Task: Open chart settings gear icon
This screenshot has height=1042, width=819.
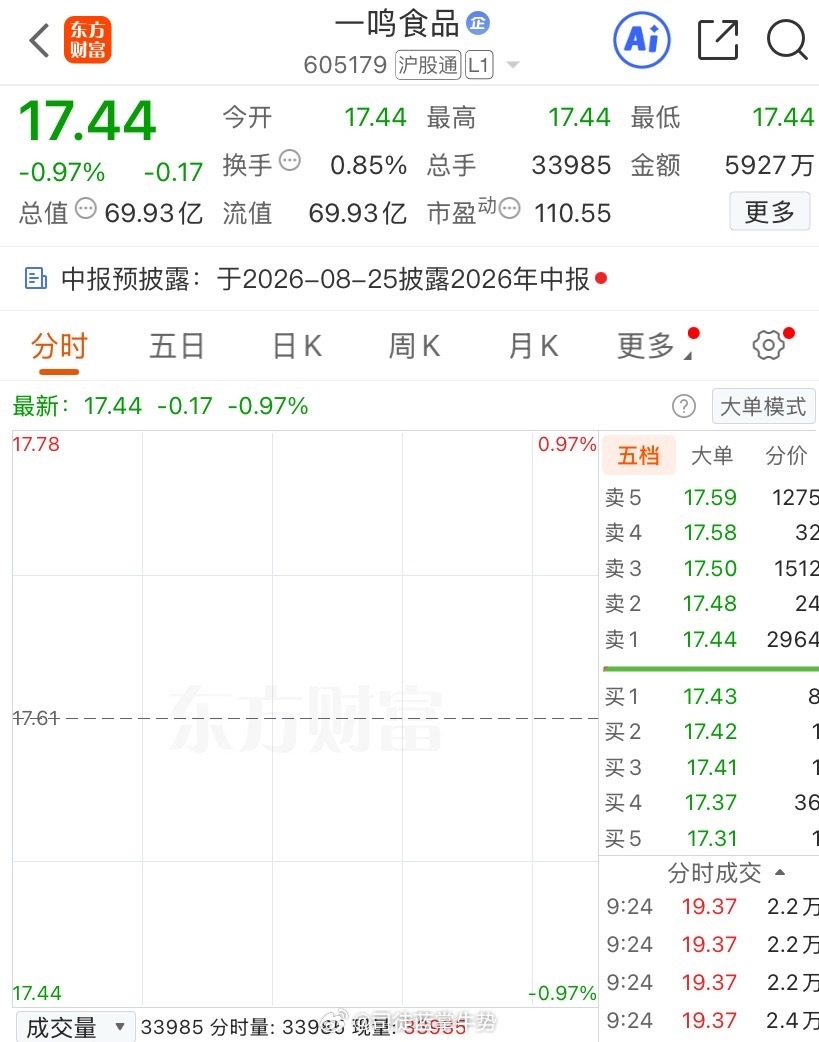Action: [x=768, y=346]
